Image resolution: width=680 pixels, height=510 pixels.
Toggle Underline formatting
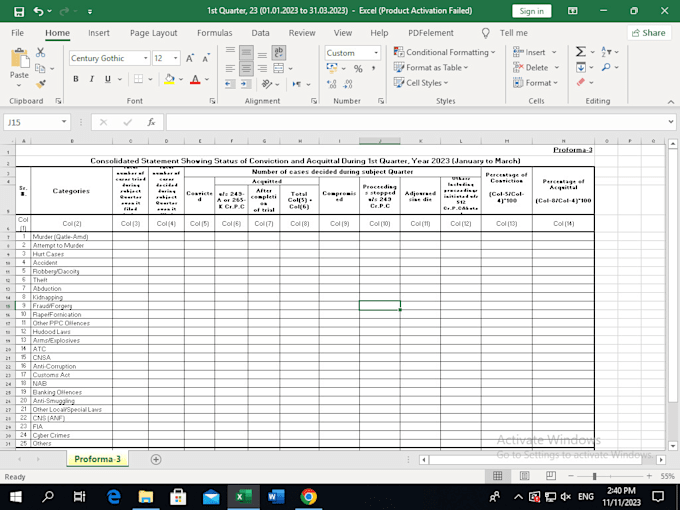tap(108, 79)
